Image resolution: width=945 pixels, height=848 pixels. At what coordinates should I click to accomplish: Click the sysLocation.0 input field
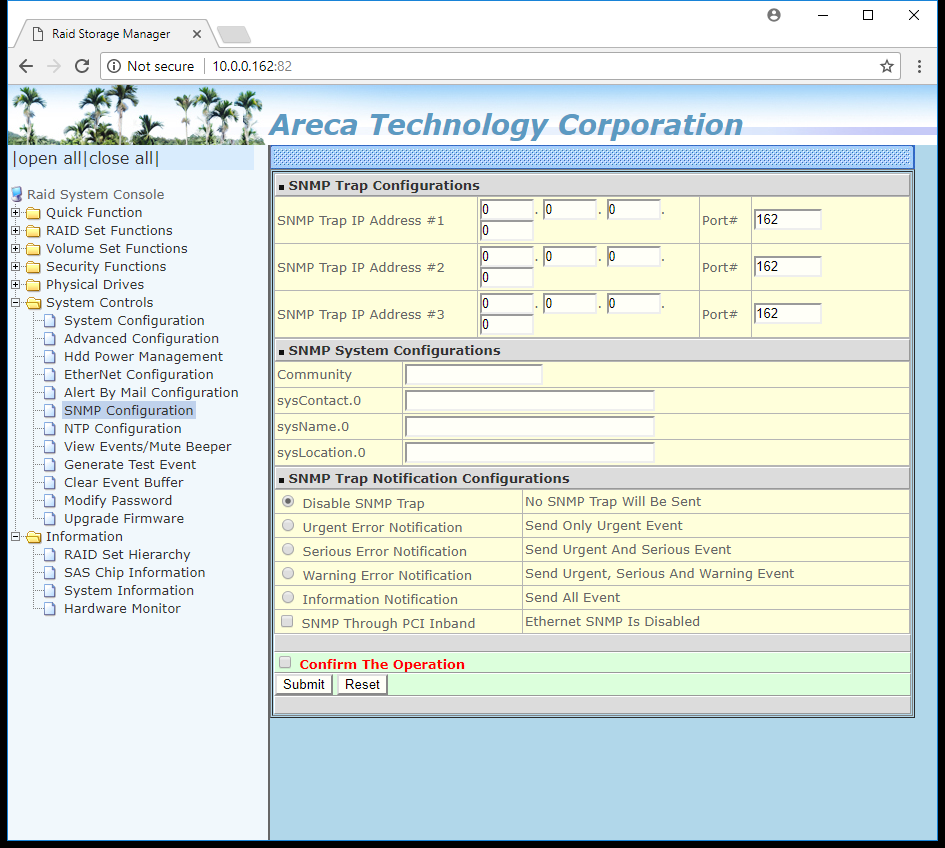(530, 452)
